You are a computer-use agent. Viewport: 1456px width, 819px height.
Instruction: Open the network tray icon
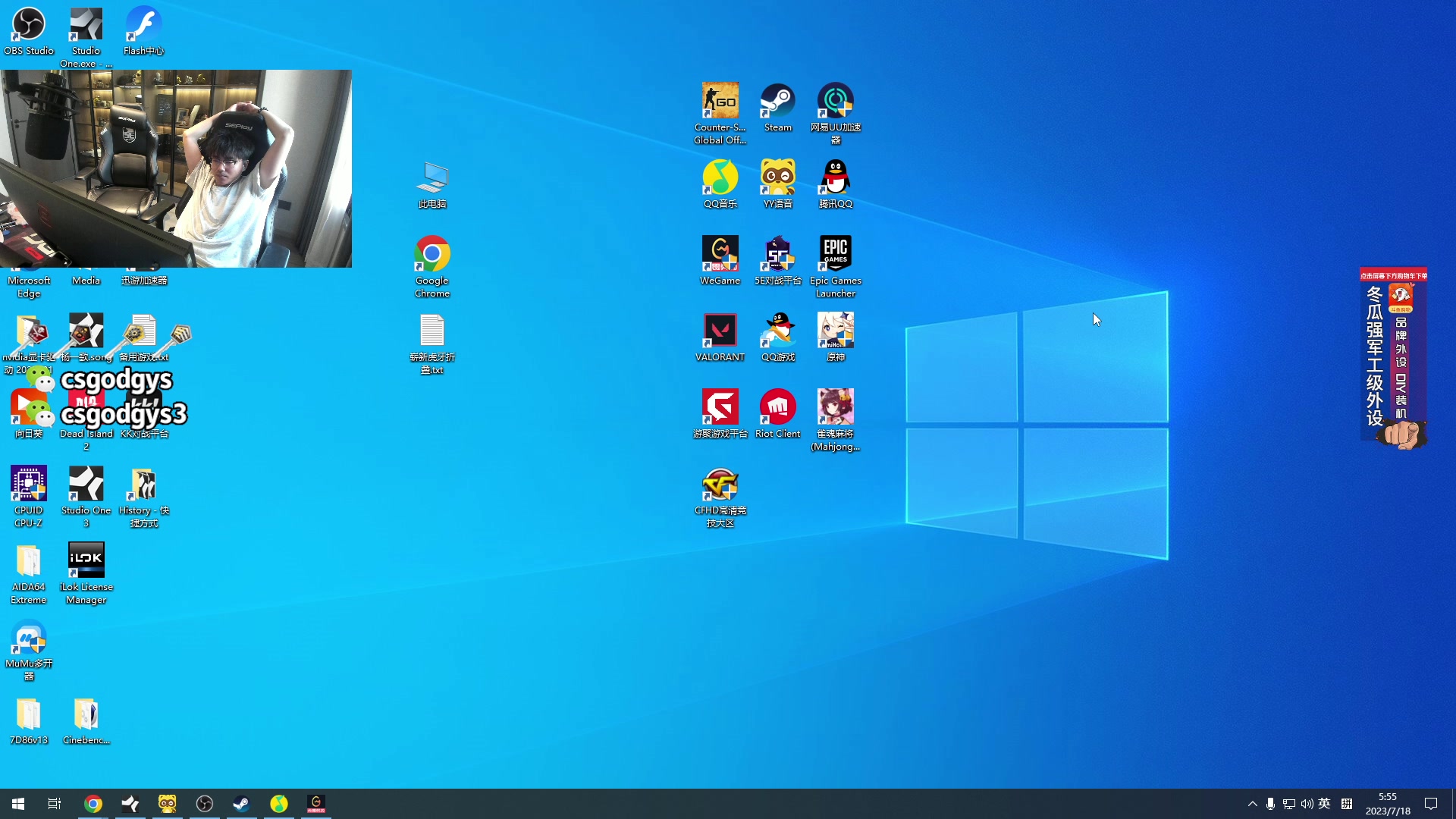(1289, 804)
